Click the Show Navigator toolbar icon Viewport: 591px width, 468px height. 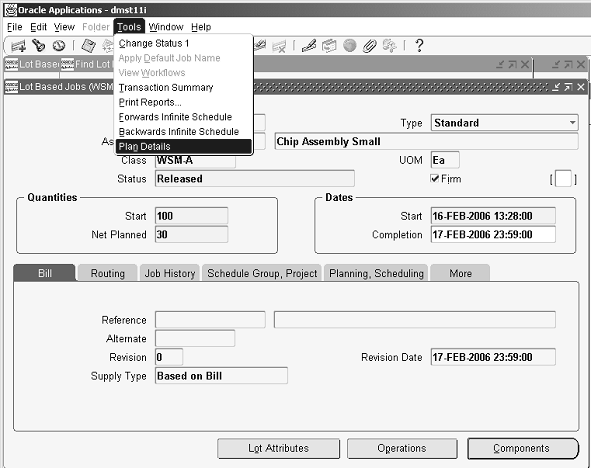pyautogui.click(x=59, y=46)
